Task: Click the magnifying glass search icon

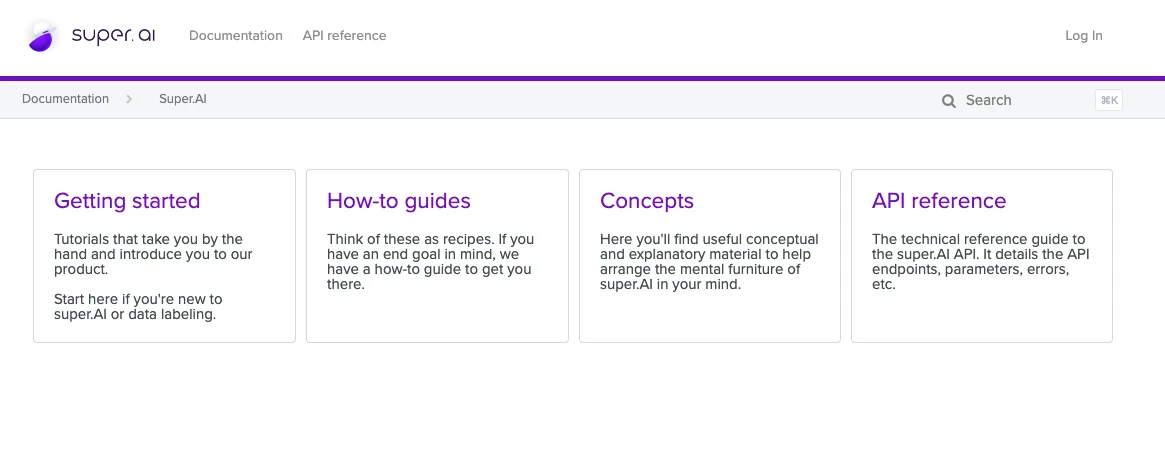Action: (x=949, y=101)
